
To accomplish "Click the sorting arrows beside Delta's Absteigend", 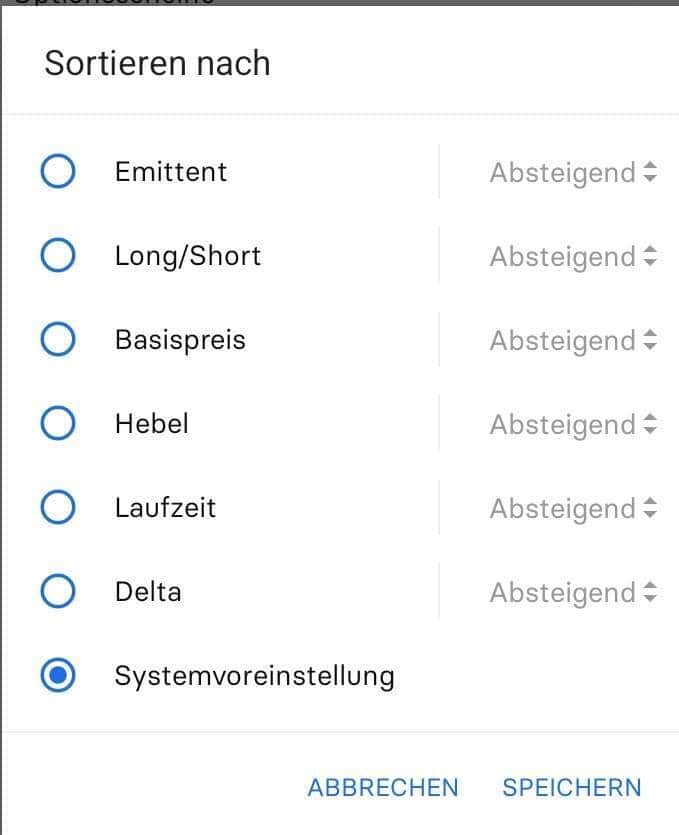I will (651, 592).
